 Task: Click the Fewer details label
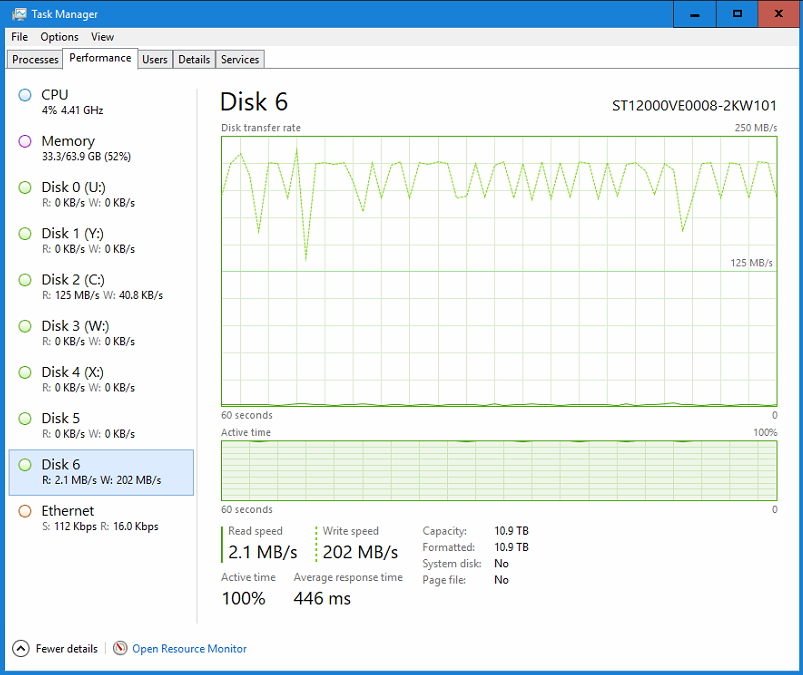coord(67,648)
